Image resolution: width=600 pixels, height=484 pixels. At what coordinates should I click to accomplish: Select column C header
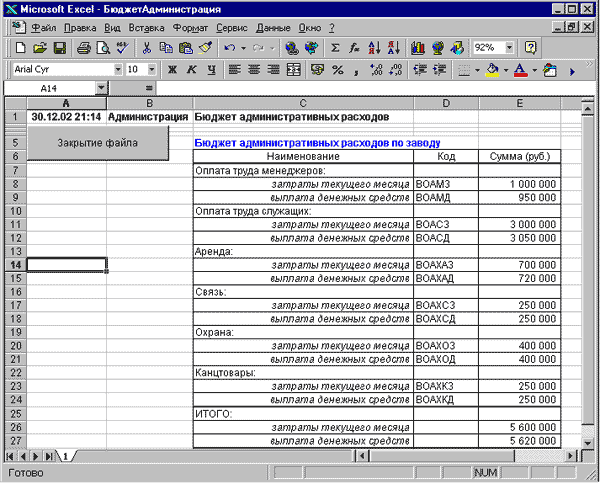tap(303, 103)
